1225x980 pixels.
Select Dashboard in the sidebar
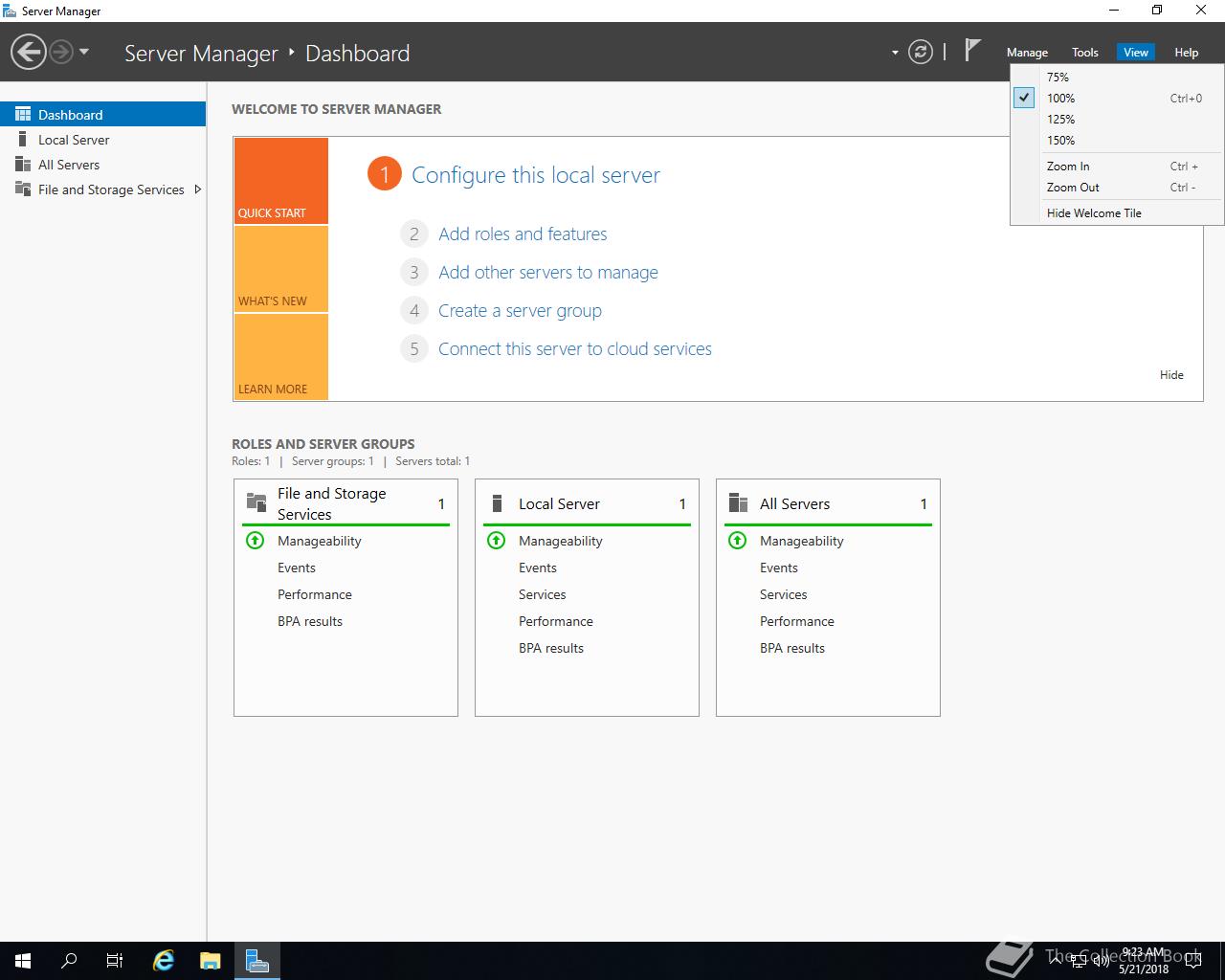(102, 114)
